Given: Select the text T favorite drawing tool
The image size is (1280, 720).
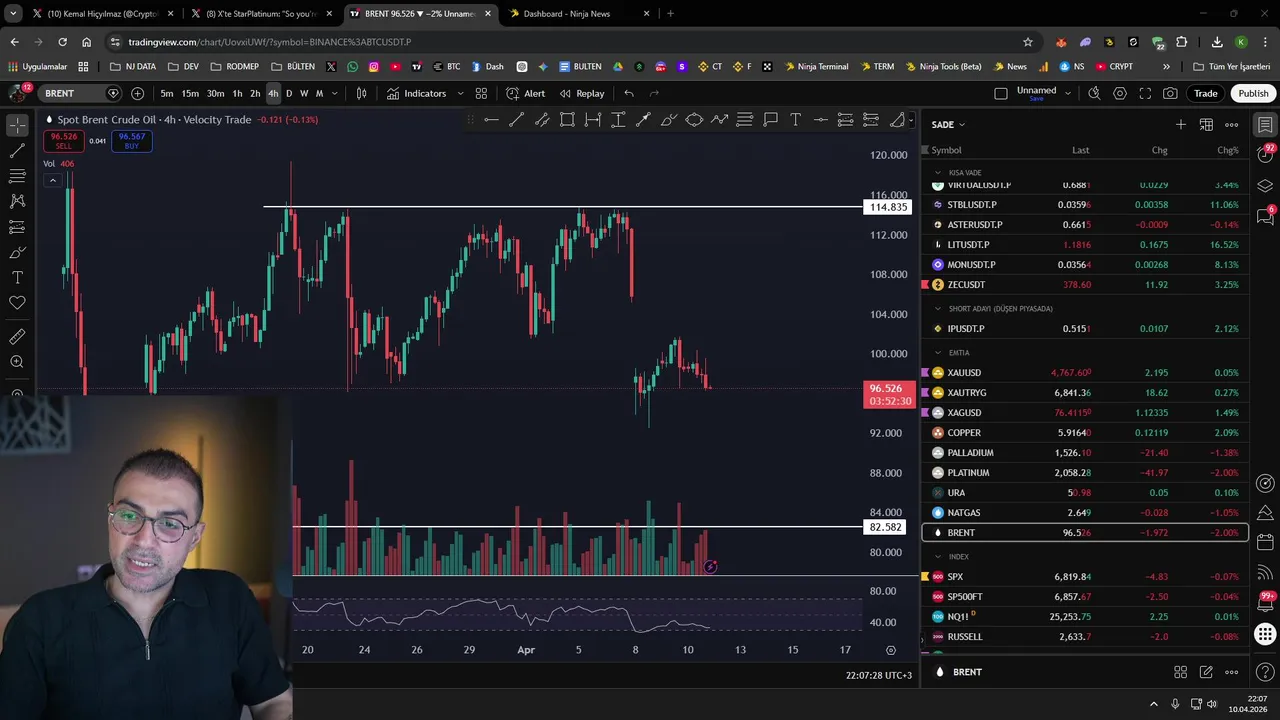Looking at the screenshot, I should pyautogui.click(x=795, y=120).
